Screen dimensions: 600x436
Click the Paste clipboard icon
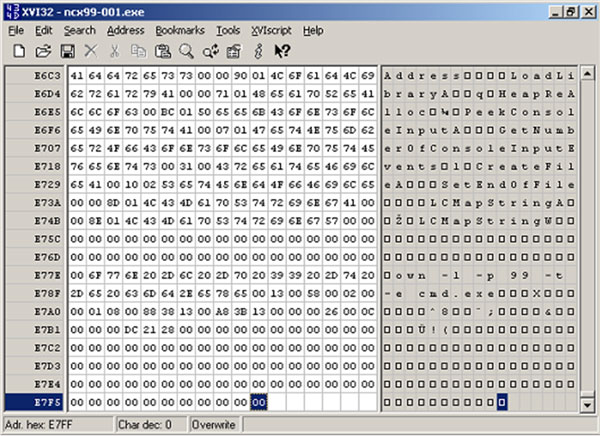coord(162,50)
